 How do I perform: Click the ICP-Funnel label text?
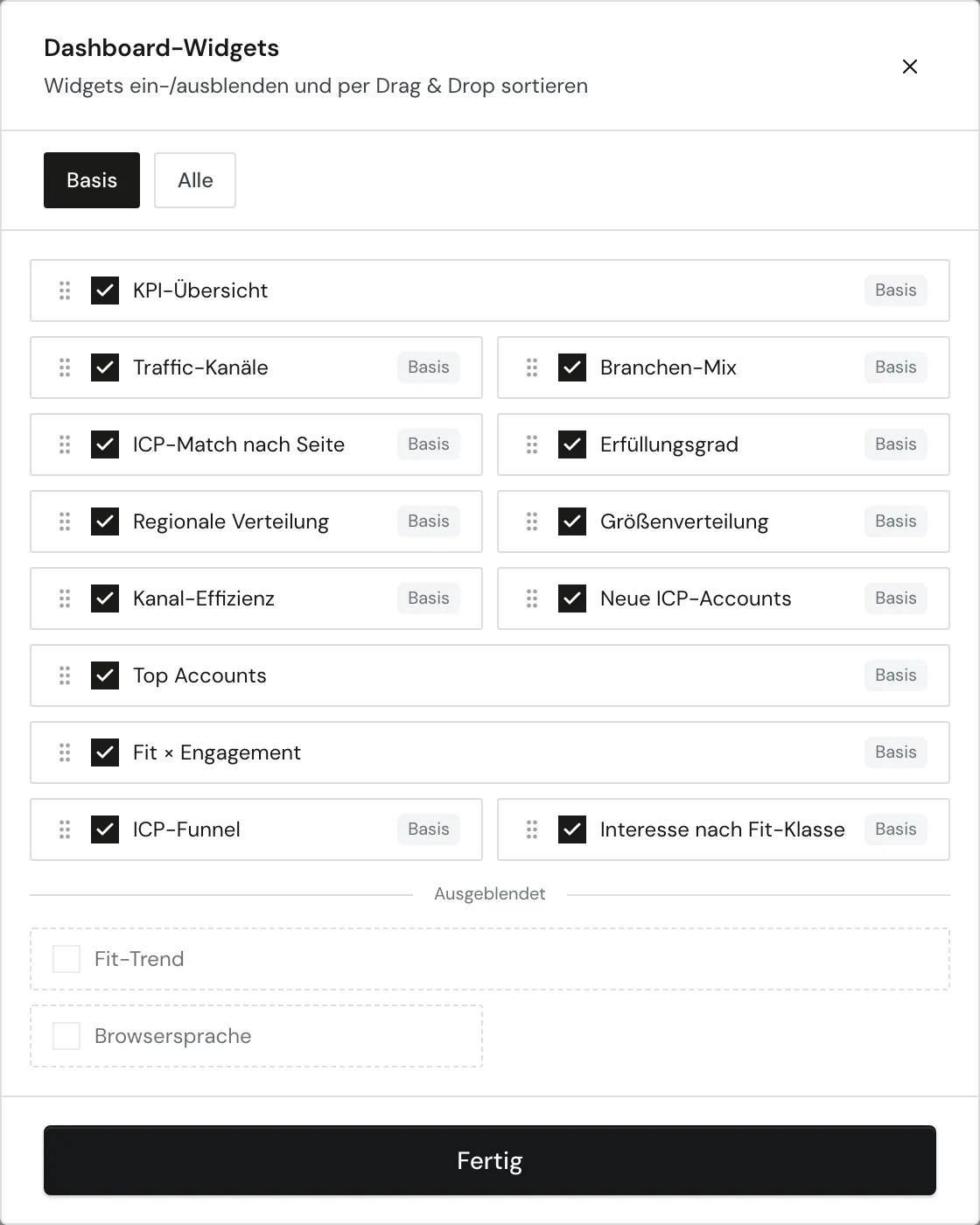click(186, 829)
